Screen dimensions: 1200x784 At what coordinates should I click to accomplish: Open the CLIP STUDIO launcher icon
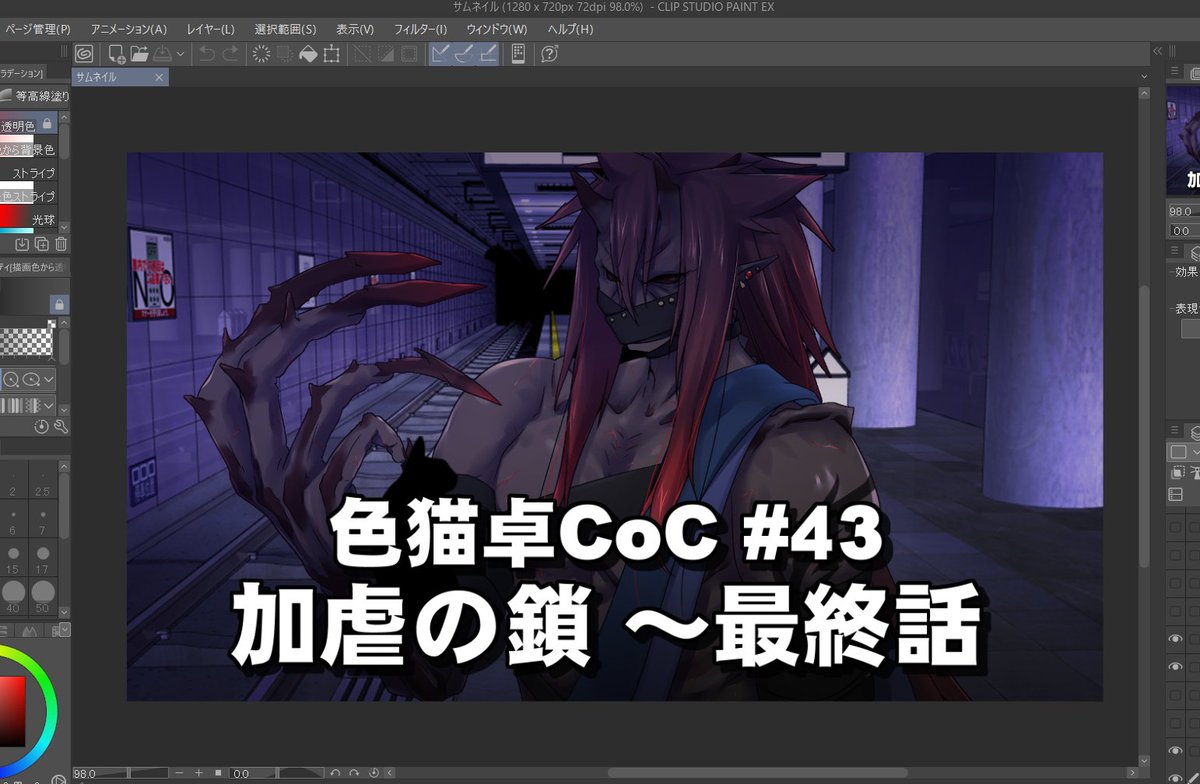(84, 54)
